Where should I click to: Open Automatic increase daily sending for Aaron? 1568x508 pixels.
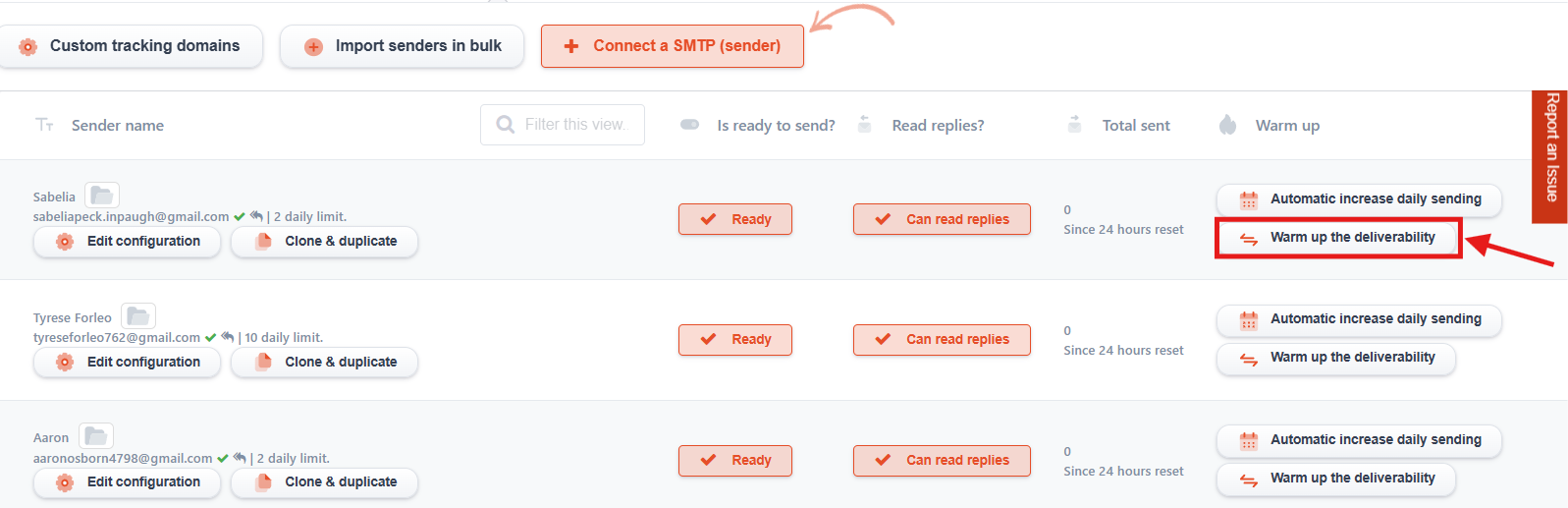1359,440
